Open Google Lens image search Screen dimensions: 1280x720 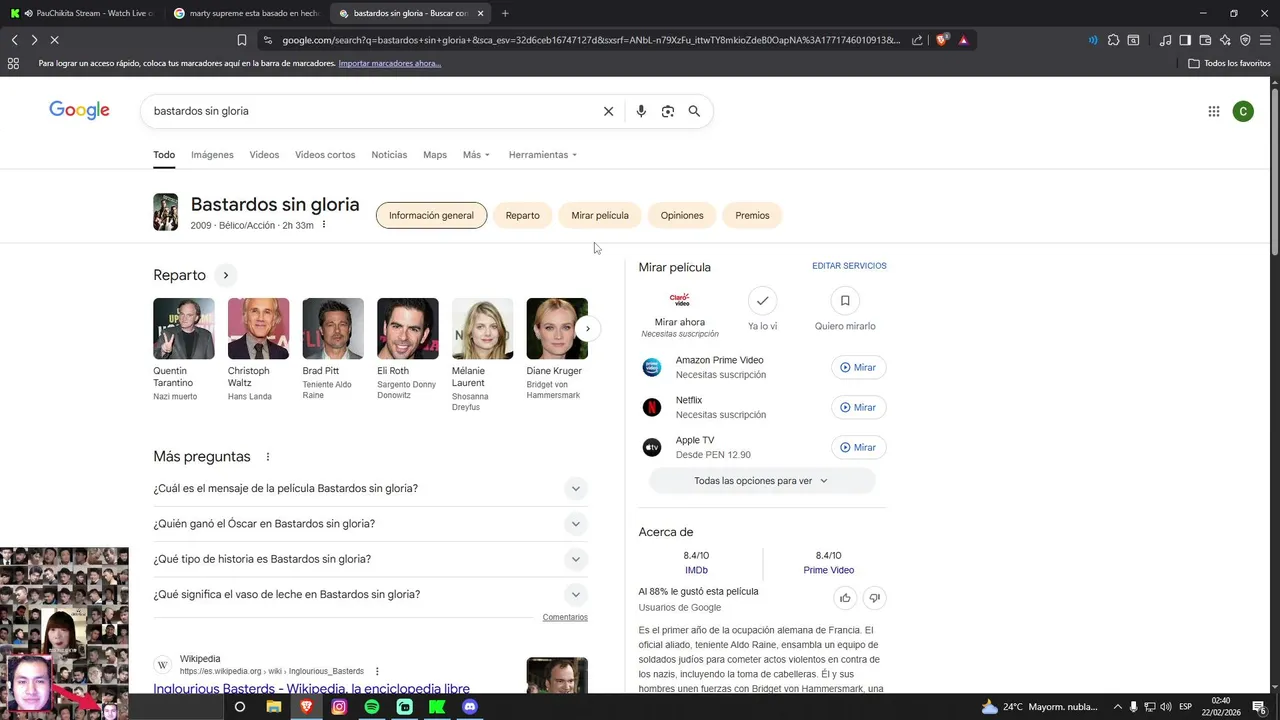tap(668, 111)
